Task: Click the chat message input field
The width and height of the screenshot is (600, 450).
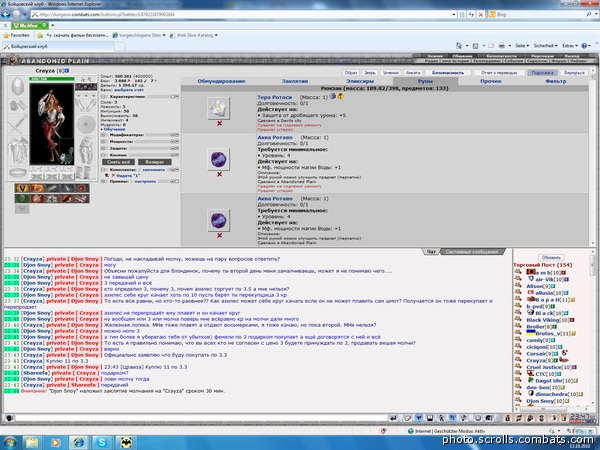Action: tap(201, 418)
